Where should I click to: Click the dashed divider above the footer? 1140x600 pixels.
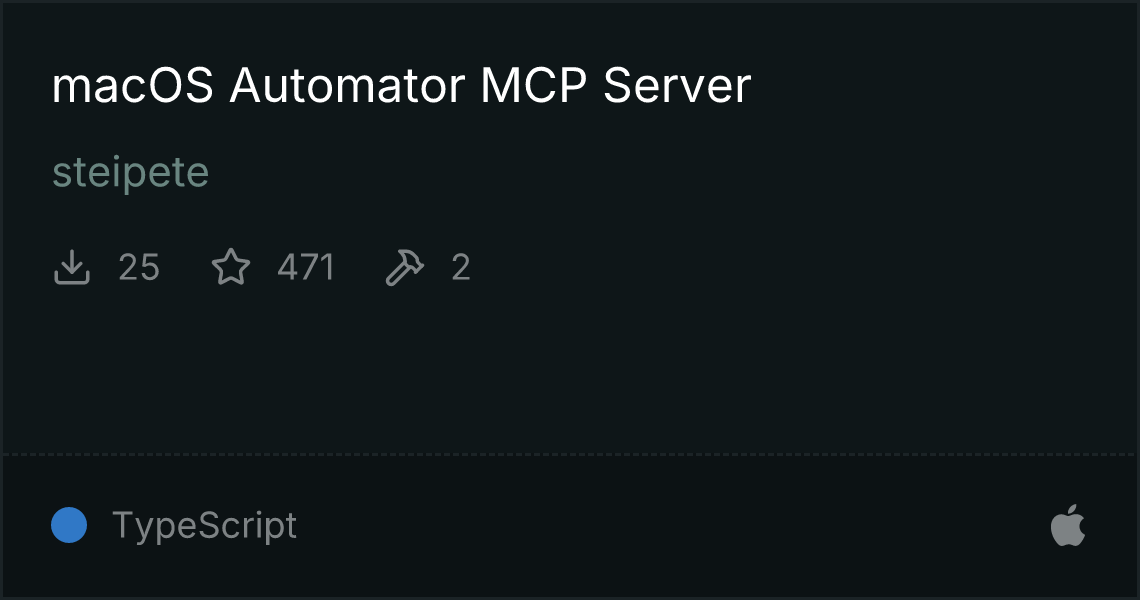(x=570, y=455)
